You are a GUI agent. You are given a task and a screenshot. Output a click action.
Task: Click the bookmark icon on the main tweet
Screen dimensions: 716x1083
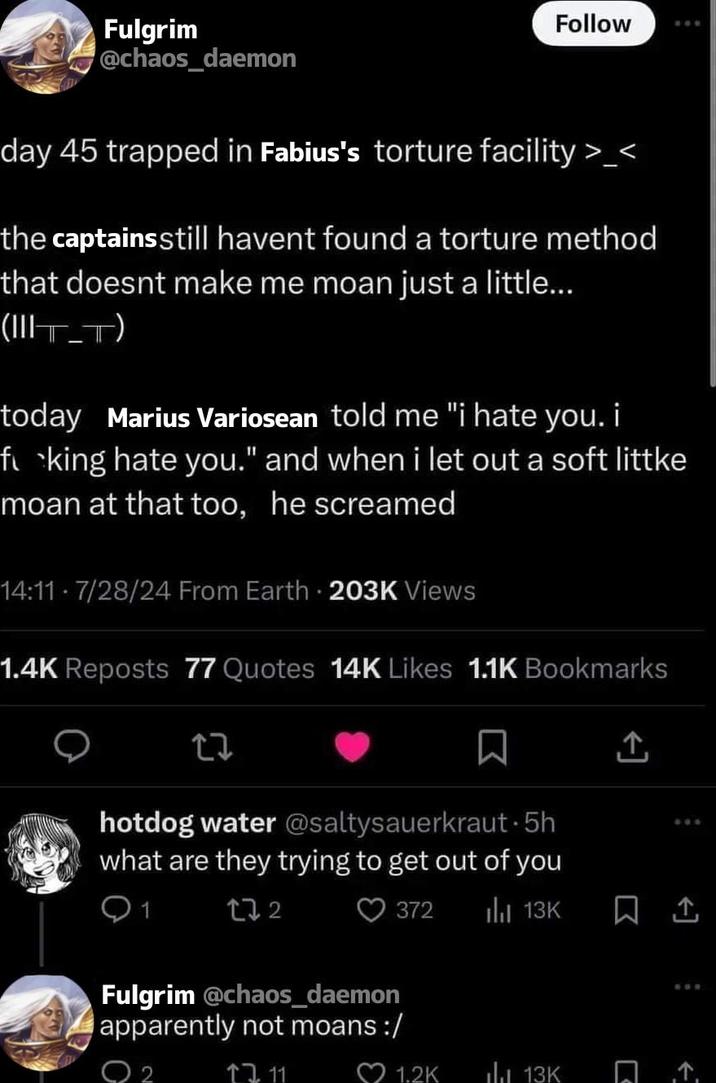click(x=492, y=746)
